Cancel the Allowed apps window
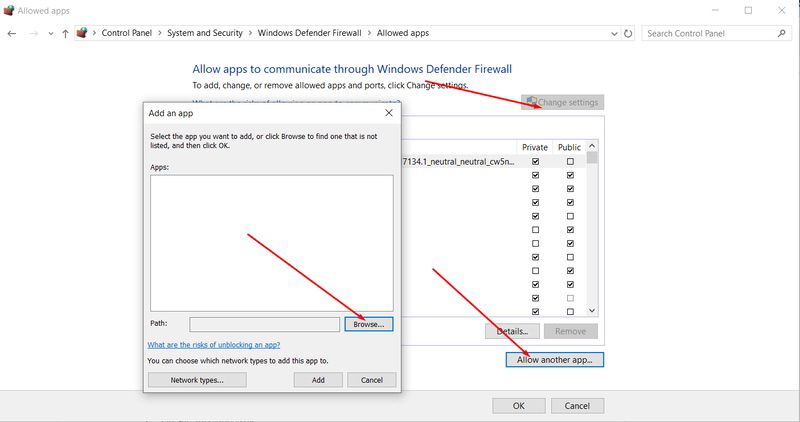Screen dimensions: 800x422 (x=577, y=406)
